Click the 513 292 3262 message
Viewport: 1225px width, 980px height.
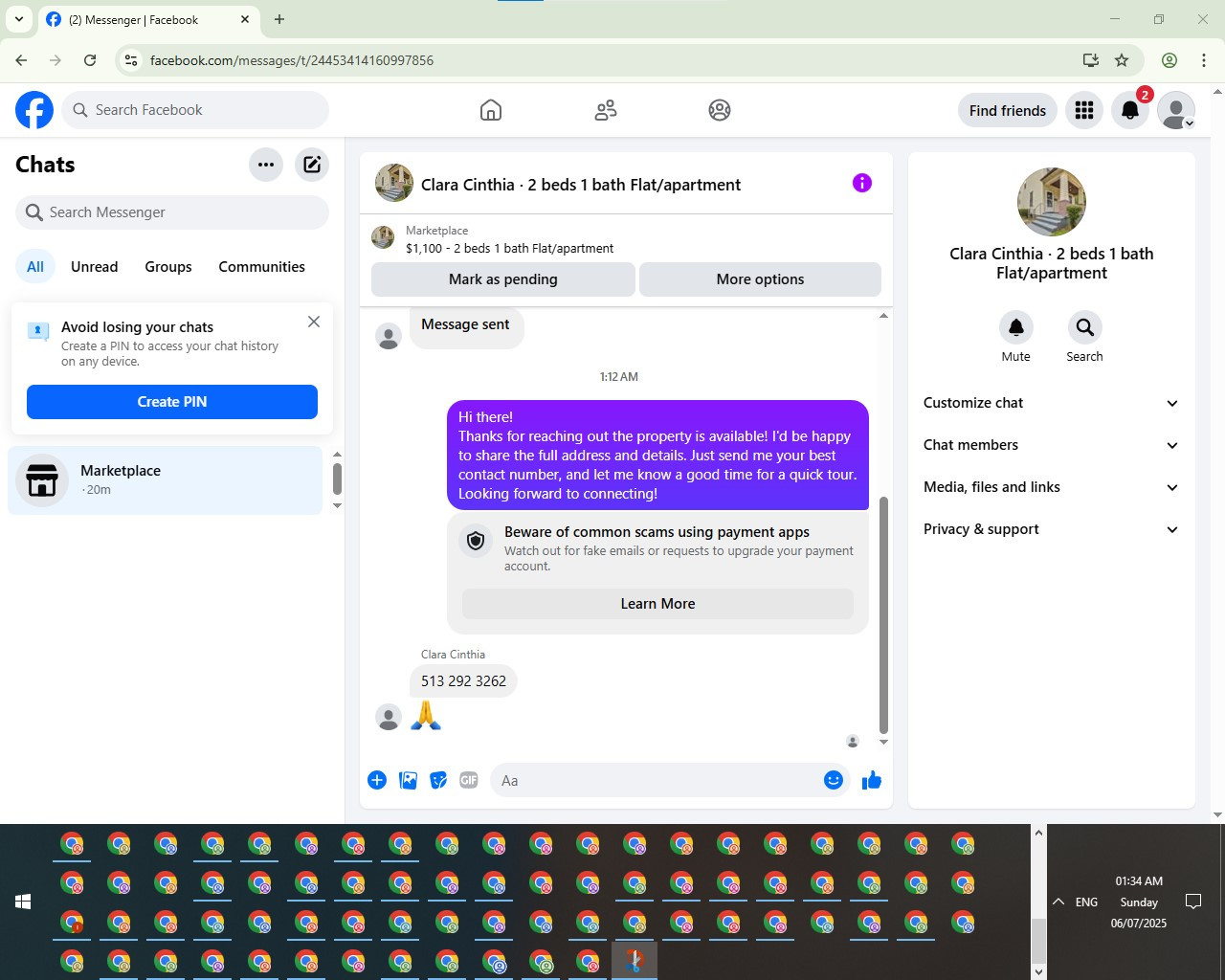click(x=463, y=681)
